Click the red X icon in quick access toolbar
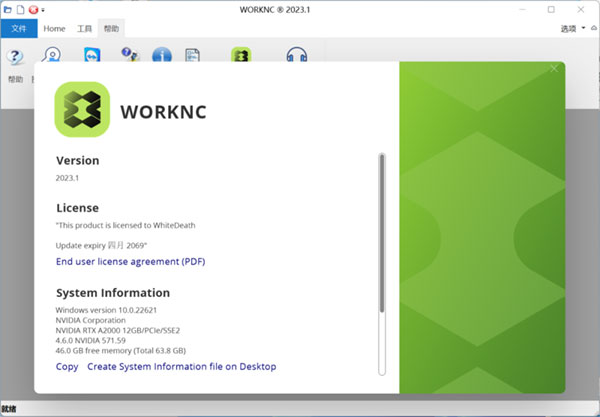This screenshot has width=600, height=417. 33,10
